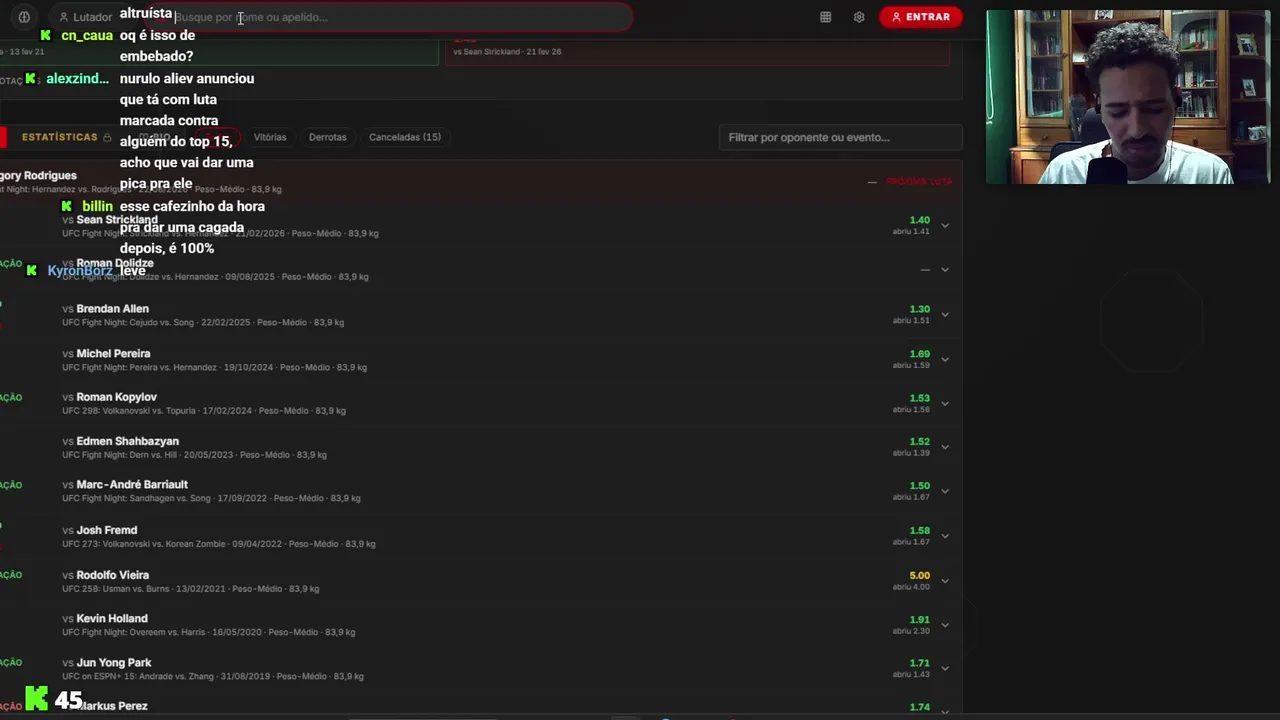Click chat username KyronBorz
Screen dimensions: 1280x720
(80, 271)
